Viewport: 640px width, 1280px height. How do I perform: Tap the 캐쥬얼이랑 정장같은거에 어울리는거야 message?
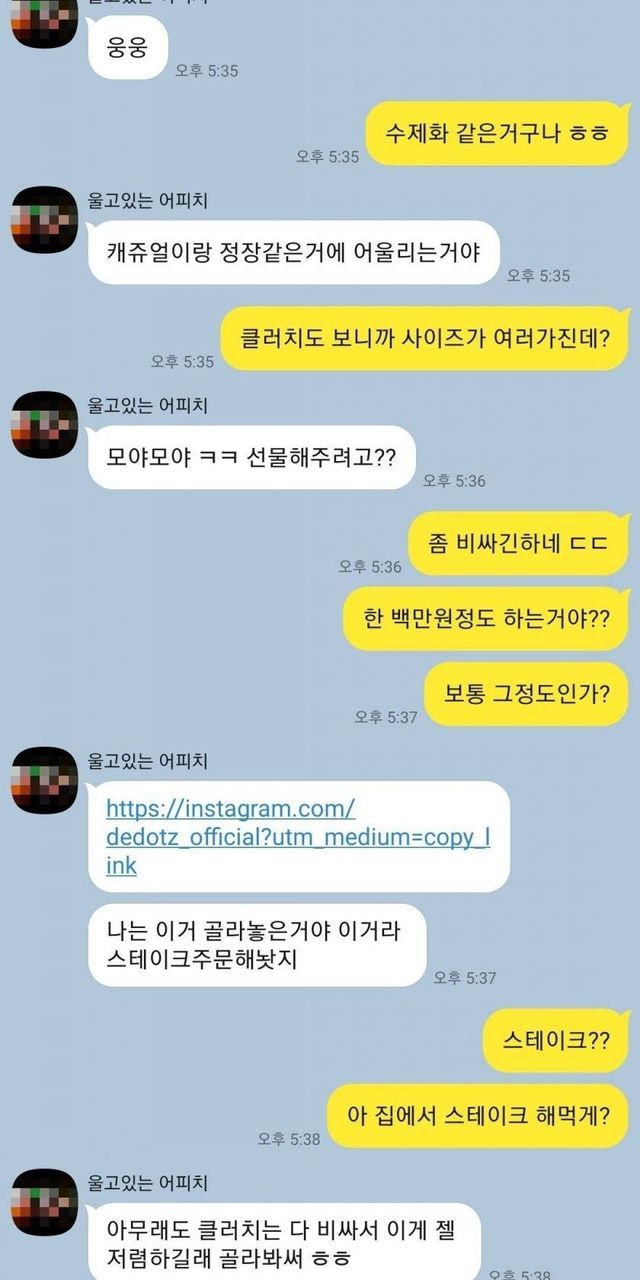(x=293, y=252)
